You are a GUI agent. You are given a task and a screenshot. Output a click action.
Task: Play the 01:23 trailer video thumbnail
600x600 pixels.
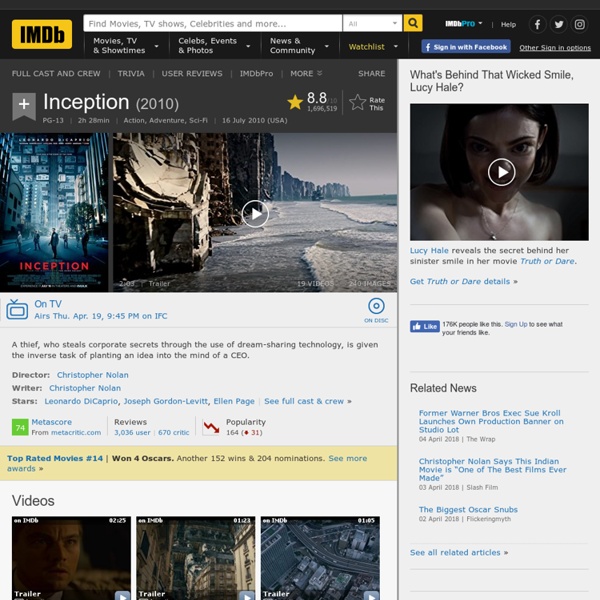click(196, 558)
